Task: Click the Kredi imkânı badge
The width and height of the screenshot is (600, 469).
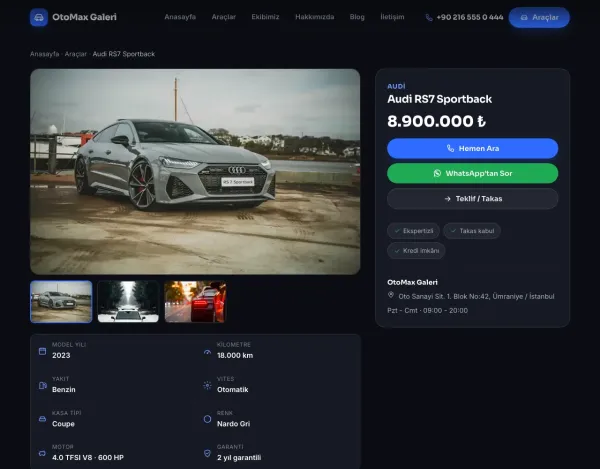Action: pyautogui.click(x=416, y=251)
